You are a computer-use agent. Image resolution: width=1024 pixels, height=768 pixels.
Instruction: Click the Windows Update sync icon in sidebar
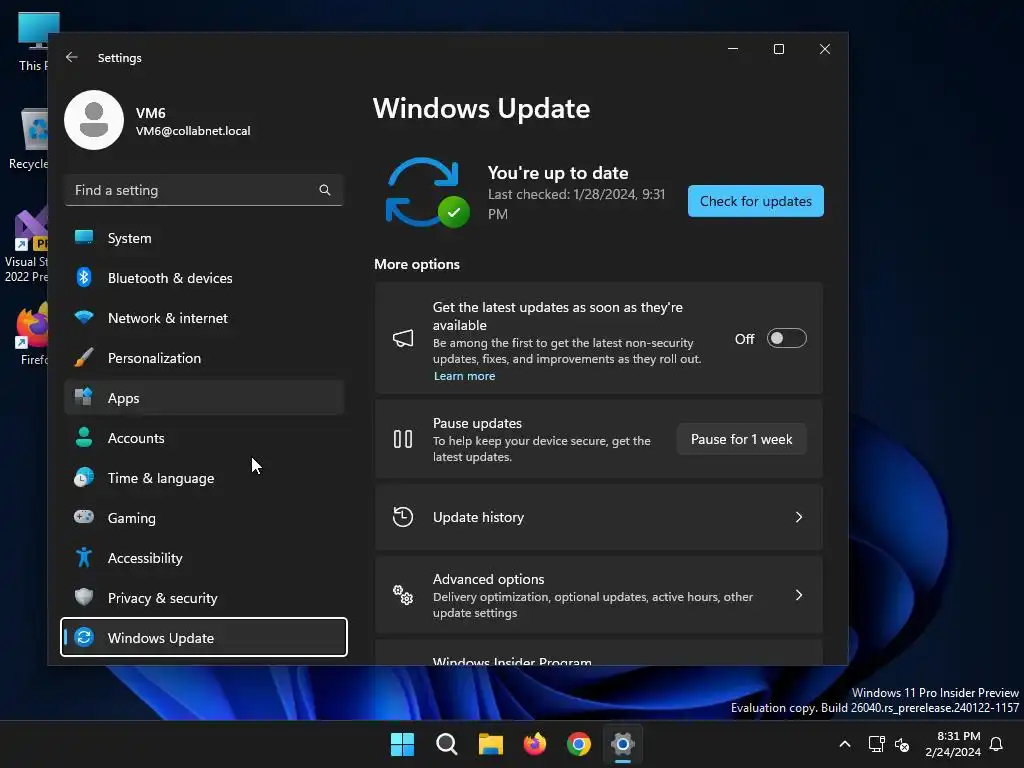(84, 637)
